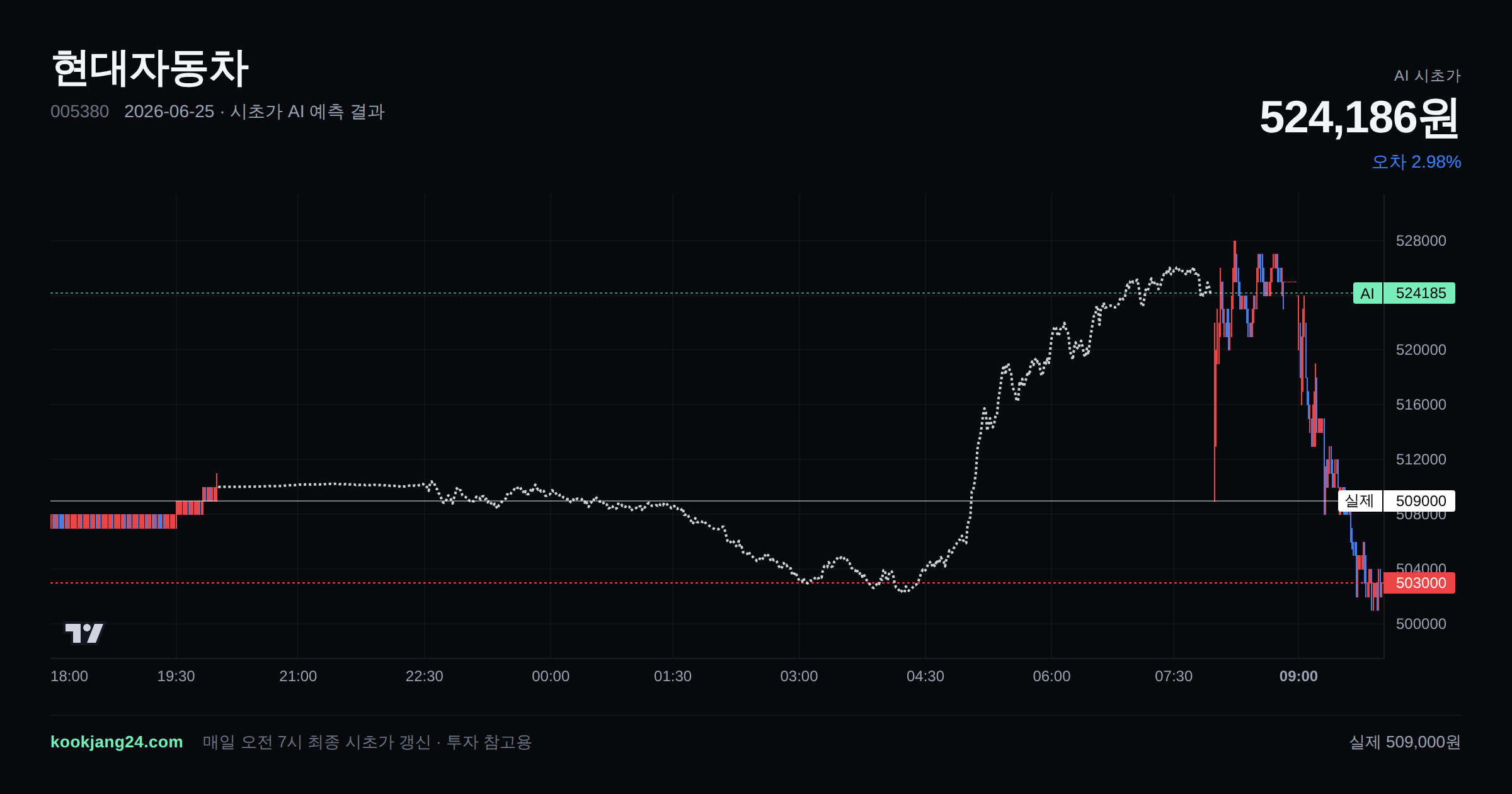Click the red 503000 price label
Viewport: 1512px width, 794px height.
click(x=1420, y=583)
